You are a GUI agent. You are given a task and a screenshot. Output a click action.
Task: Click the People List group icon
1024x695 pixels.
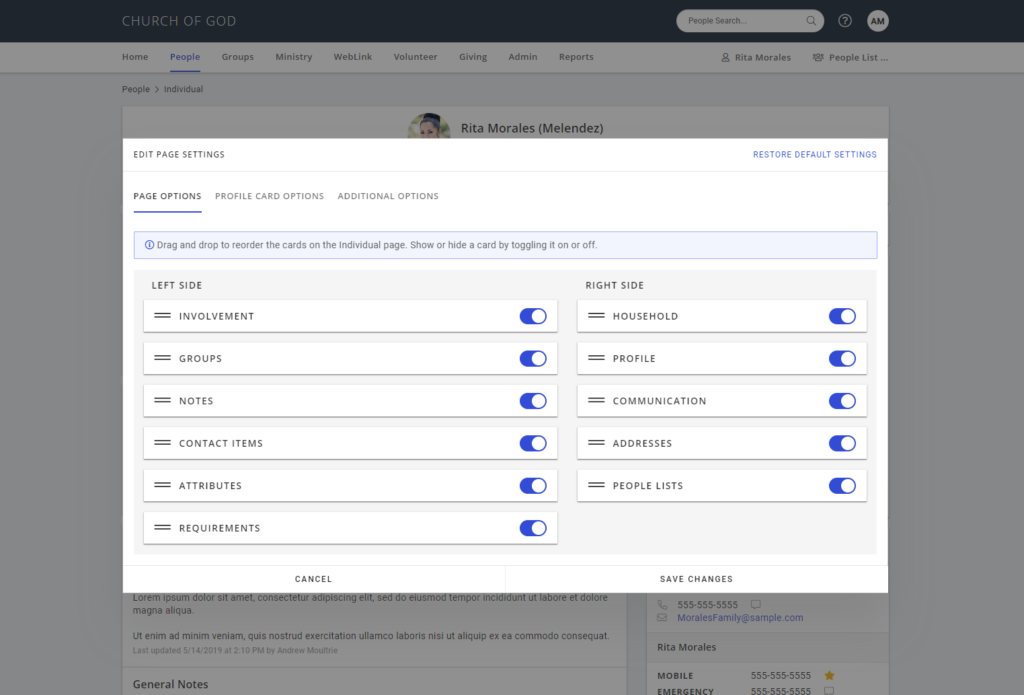pyautogui.click(x=818, y=57)
